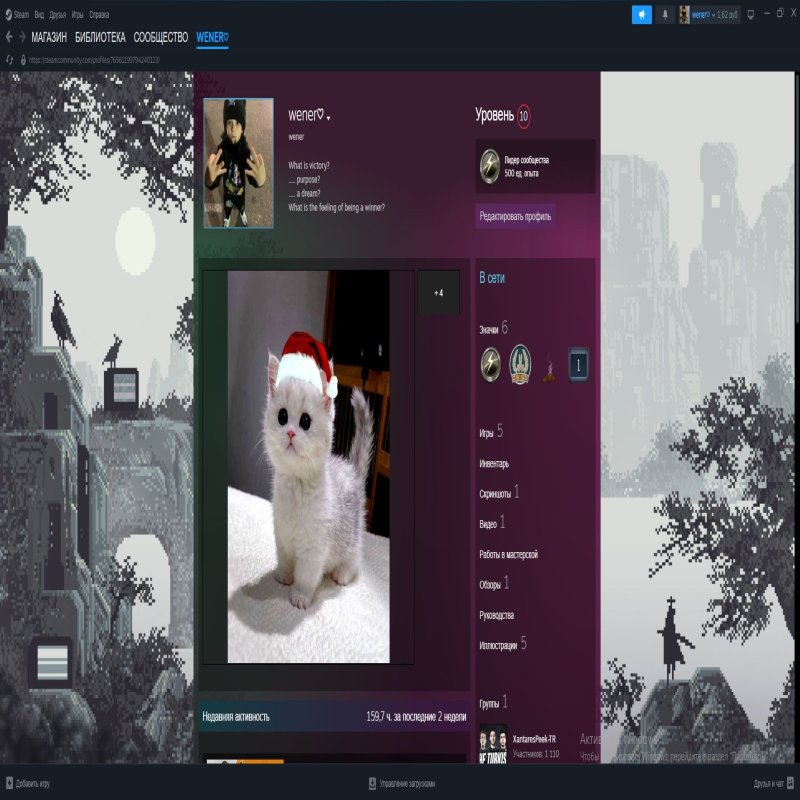
Task: Click the dark square badge numbered 1
Action: click(578, 365)
